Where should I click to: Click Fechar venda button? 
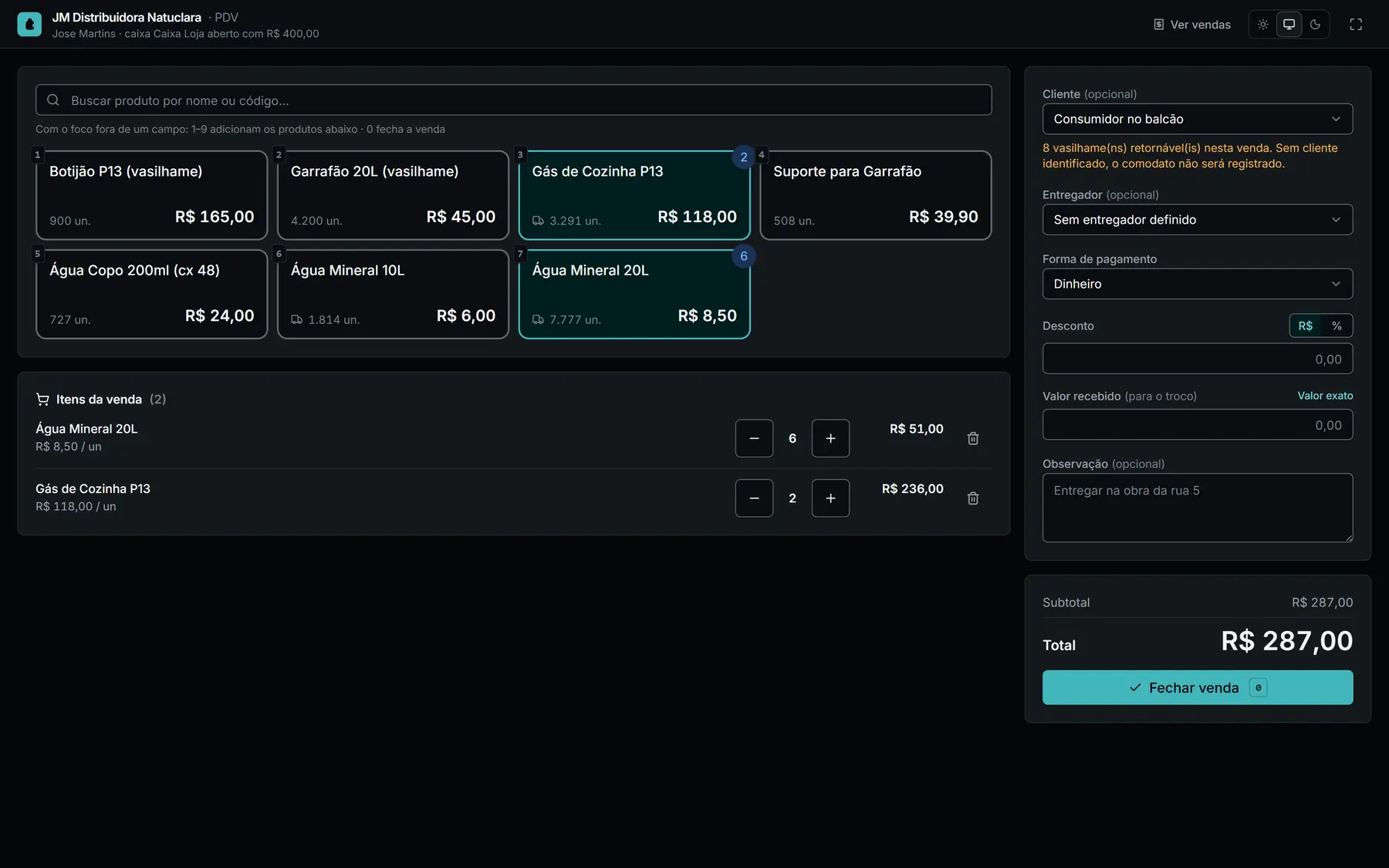(x=1198, y=687)
